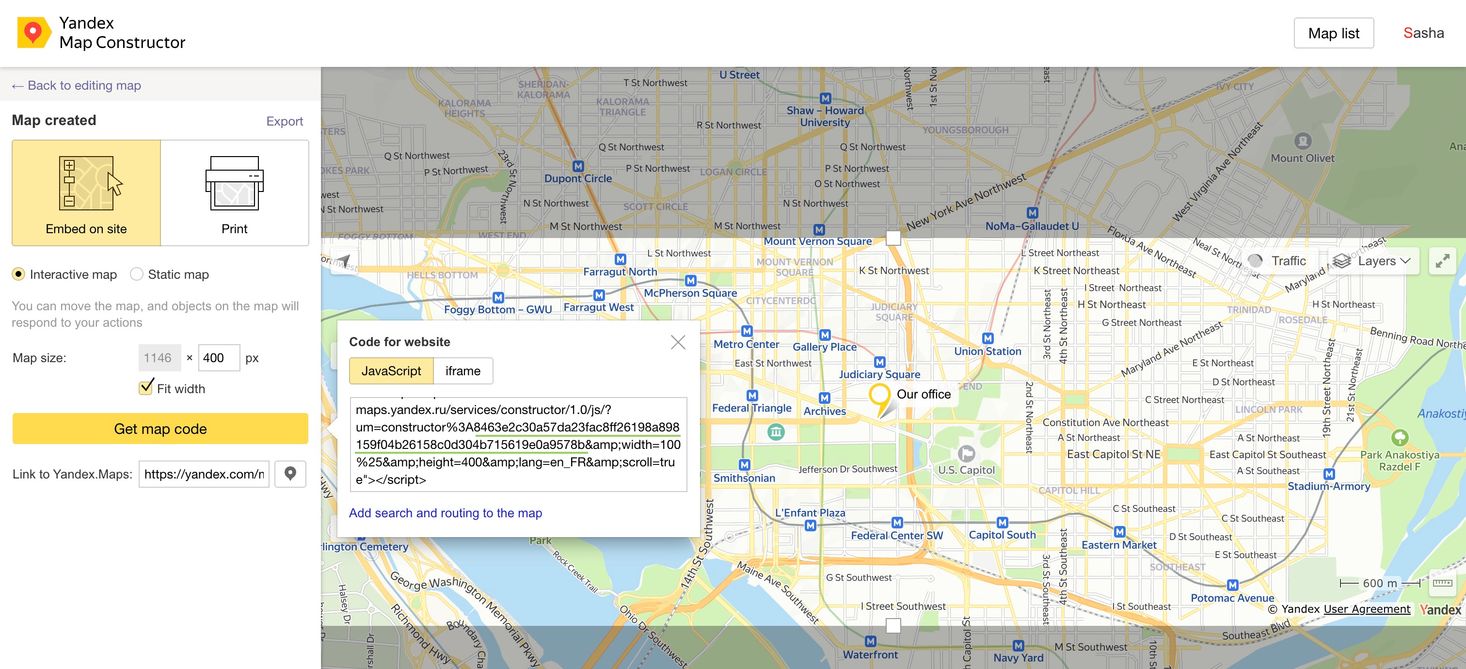Click the Judiciary Square metro icon
The image size is (1466, 669).
pyautogui.click(x=880, y=361)
